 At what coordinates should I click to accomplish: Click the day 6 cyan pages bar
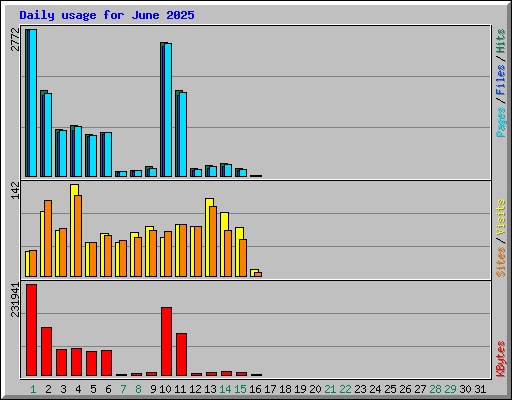[x=108, y=155]
